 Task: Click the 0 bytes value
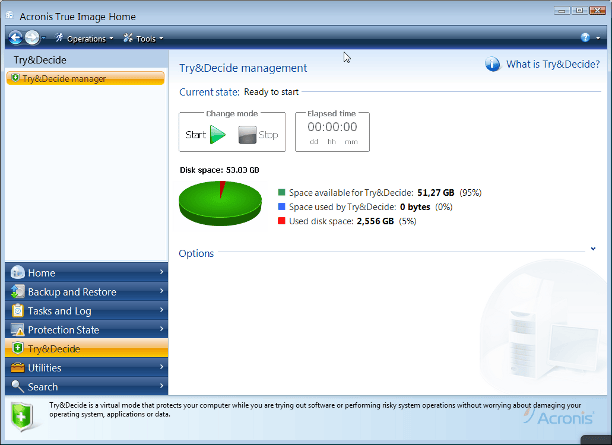pos(415,207)
